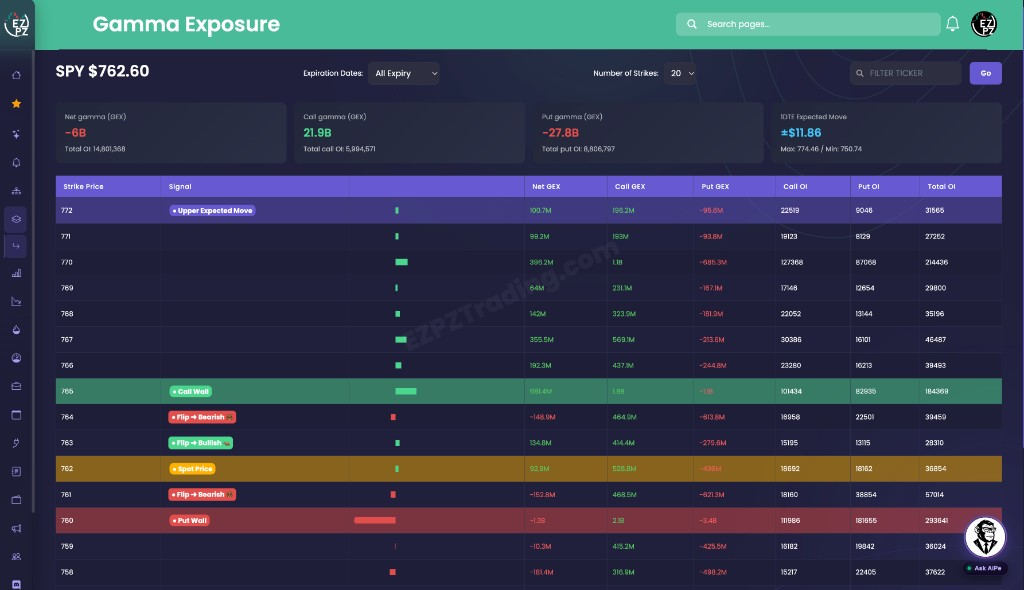This screenshot has height=590, width=1024.
Task: Select the vertical scrollbar on the right edge
Action: 1021,248
